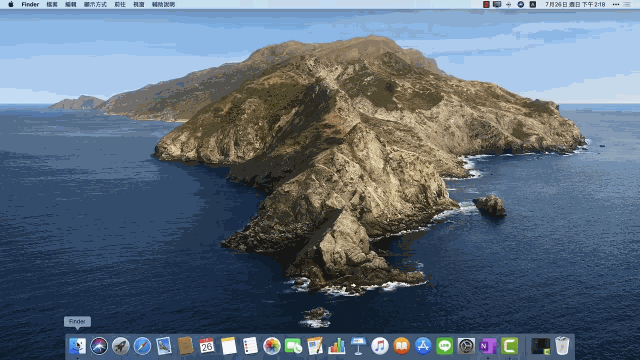Open the 輔助說明 (Help) menu
640x360 pixels.
[163, 4]
